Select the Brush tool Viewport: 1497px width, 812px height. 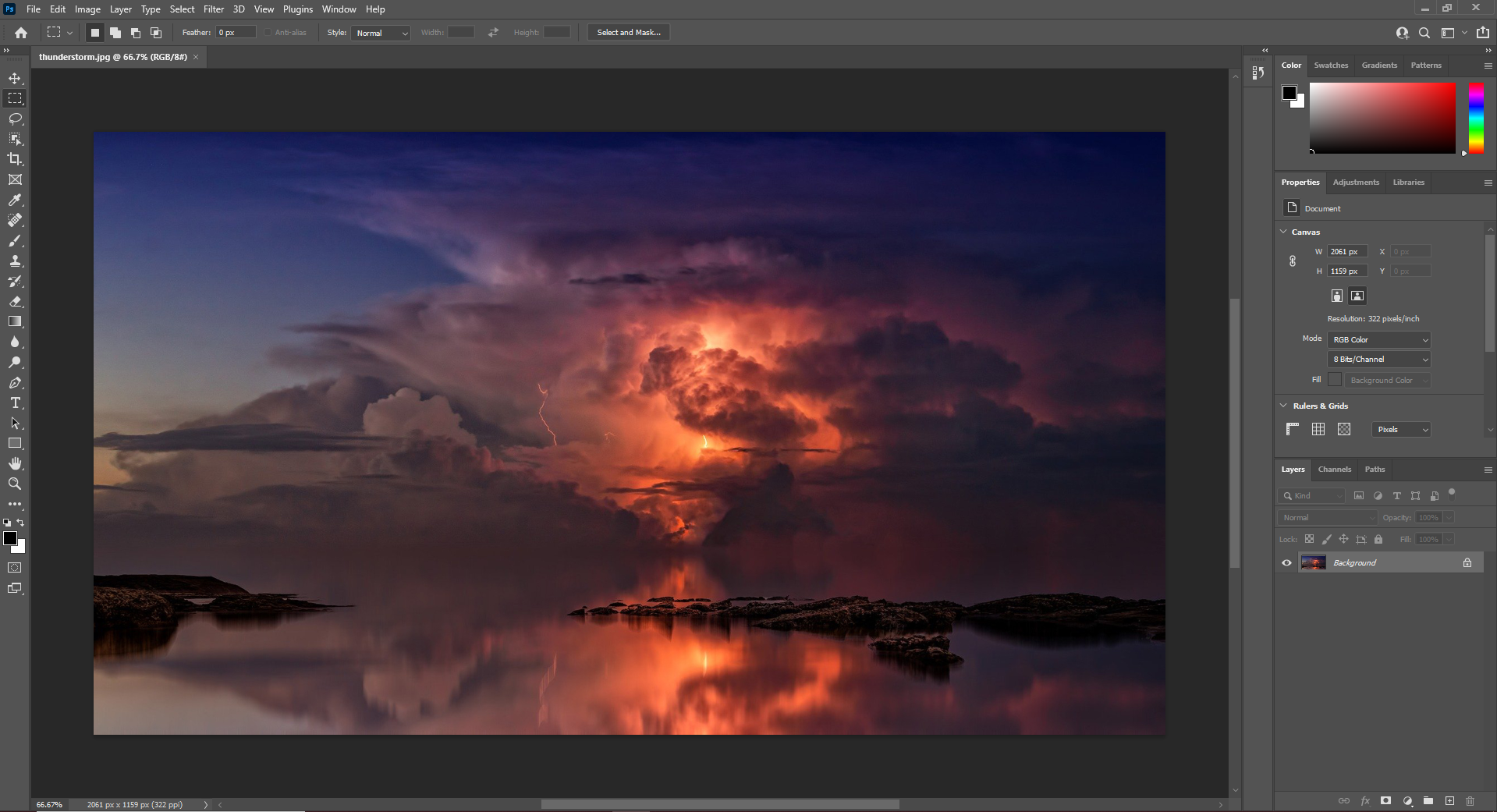[x=15, y=241]
